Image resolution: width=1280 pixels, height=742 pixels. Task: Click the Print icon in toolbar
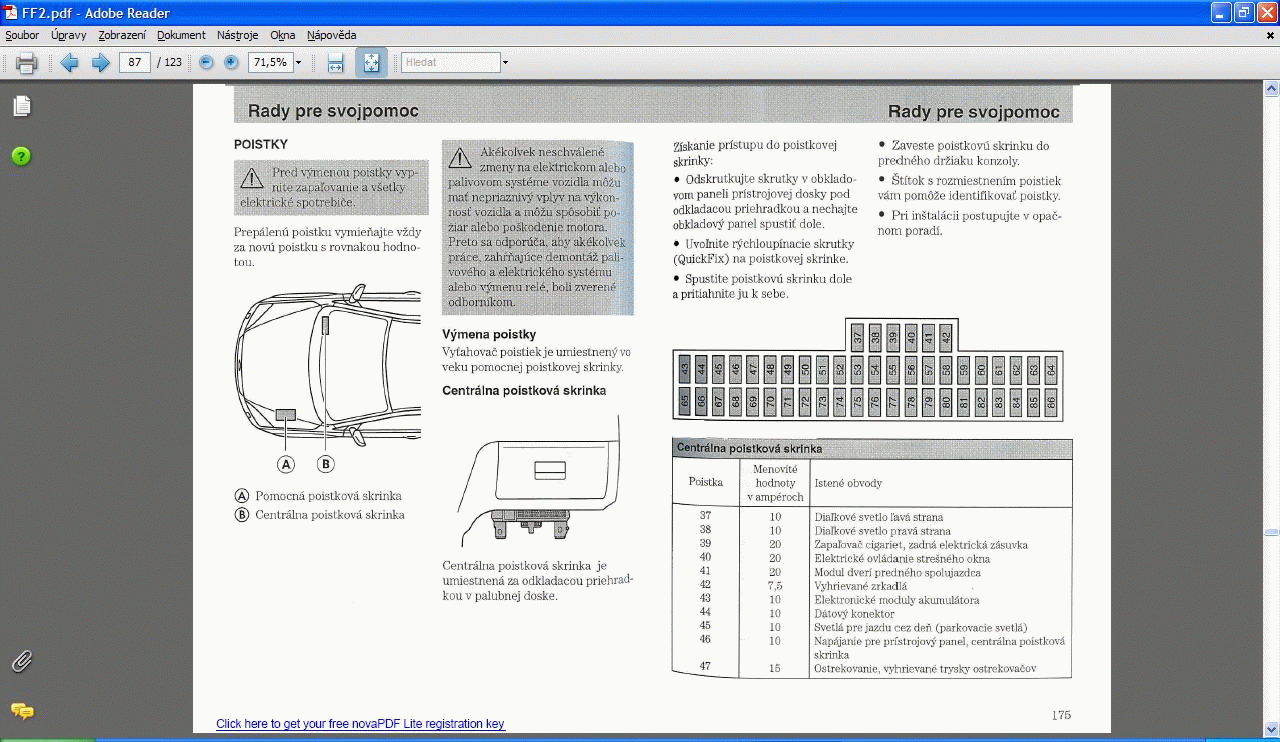(x=27, y=63)
